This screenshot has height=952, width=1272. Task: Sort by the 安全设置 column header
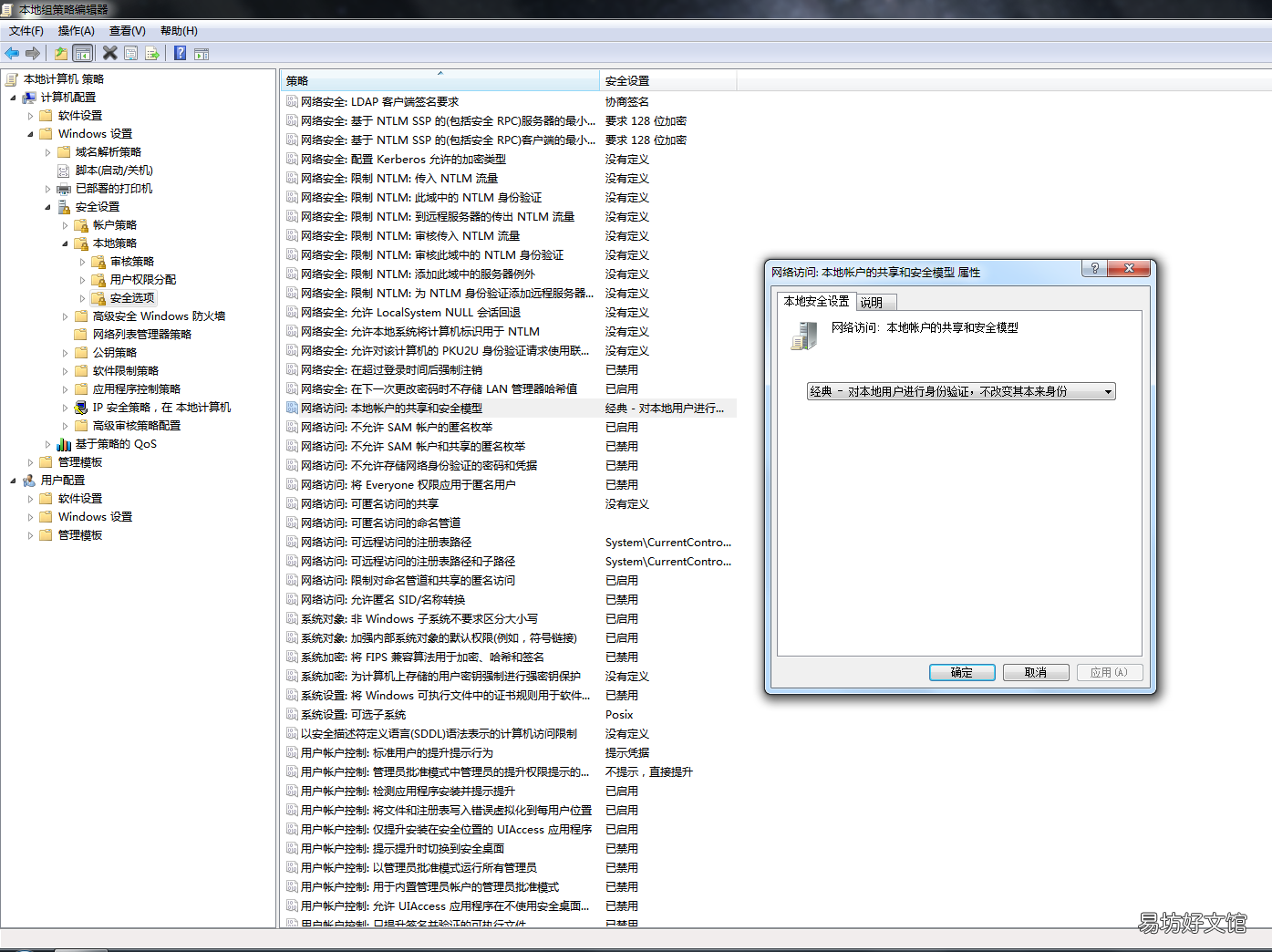[x=667, y=80]
